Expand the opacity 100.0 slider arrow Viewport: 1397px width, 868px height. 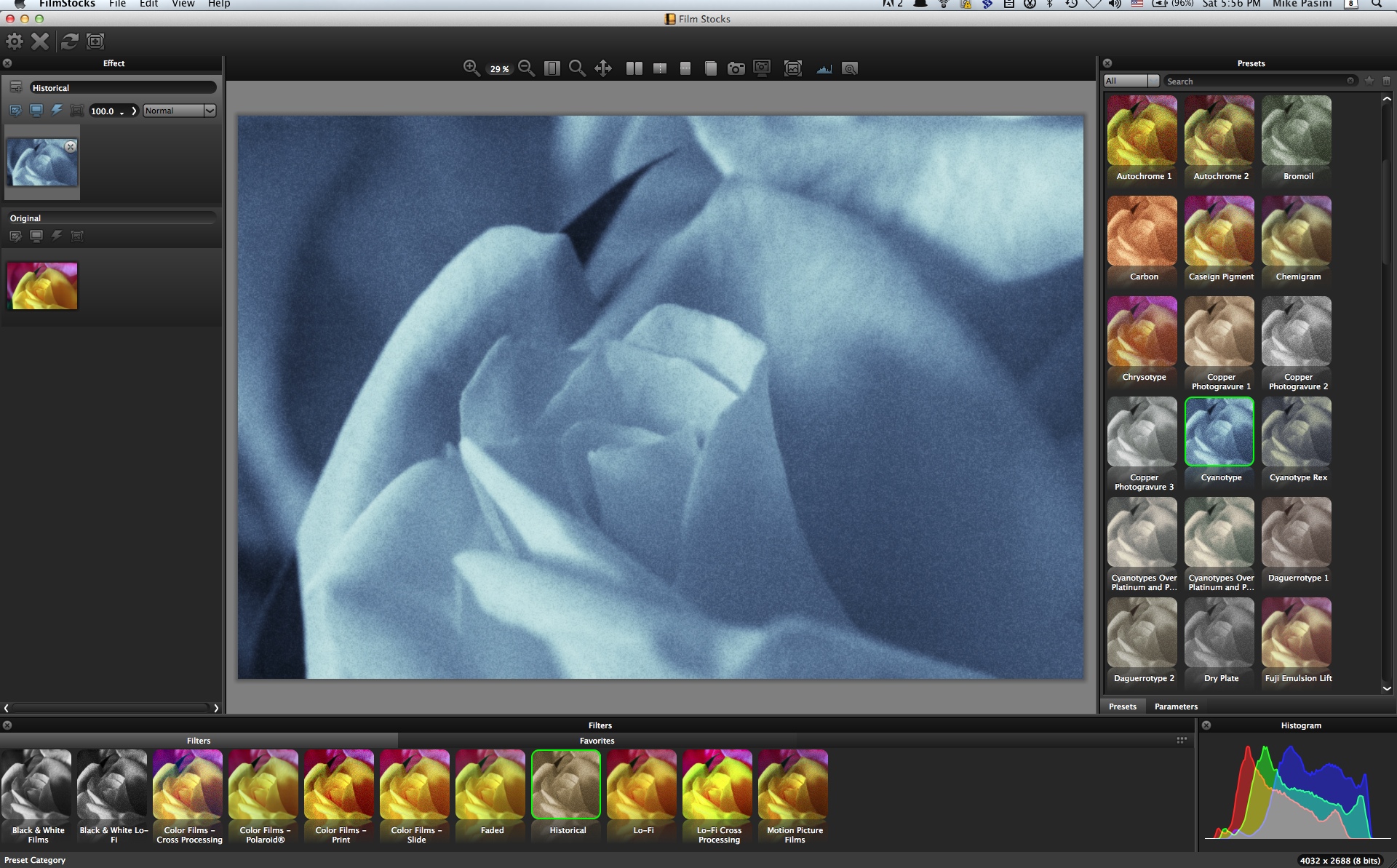click(x=134, y=111)
